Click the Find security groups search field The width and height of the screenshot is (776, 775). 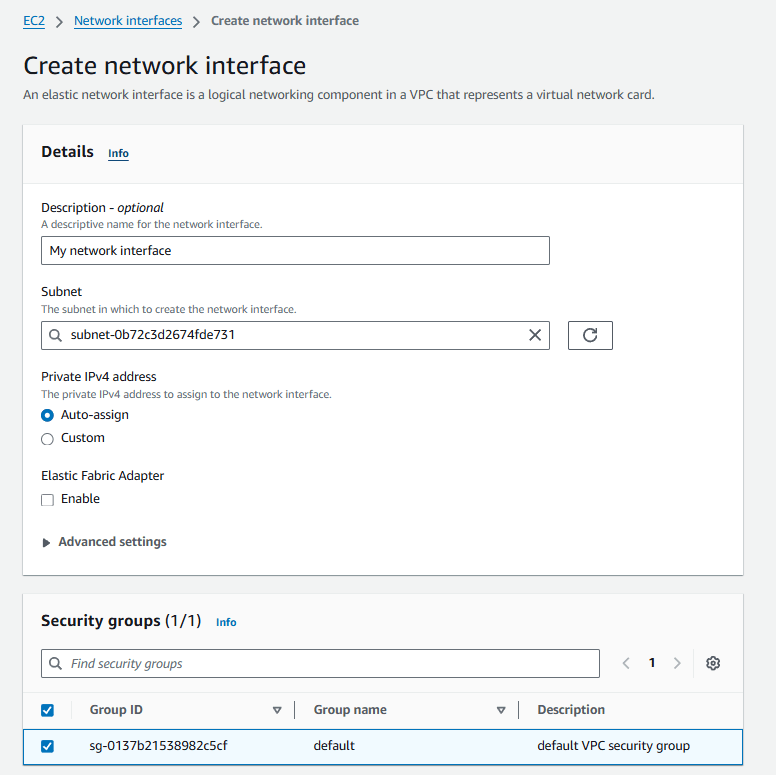coord(330,663)
